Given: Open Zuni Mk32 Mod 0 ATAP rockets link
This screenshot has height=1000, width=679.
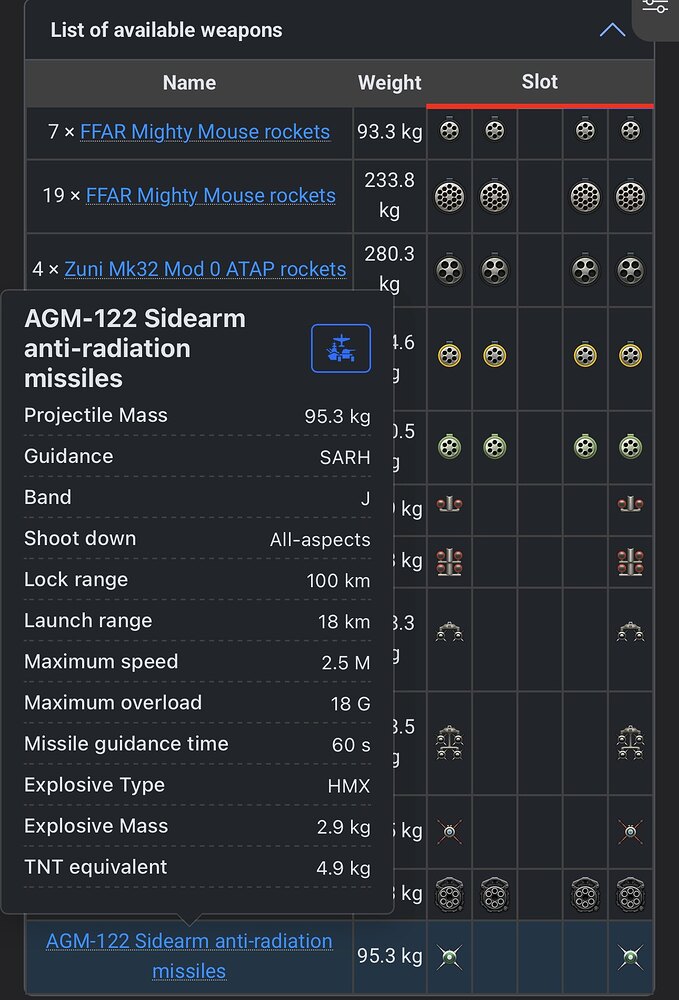Looking at the screenshot, I should point(205,269).
